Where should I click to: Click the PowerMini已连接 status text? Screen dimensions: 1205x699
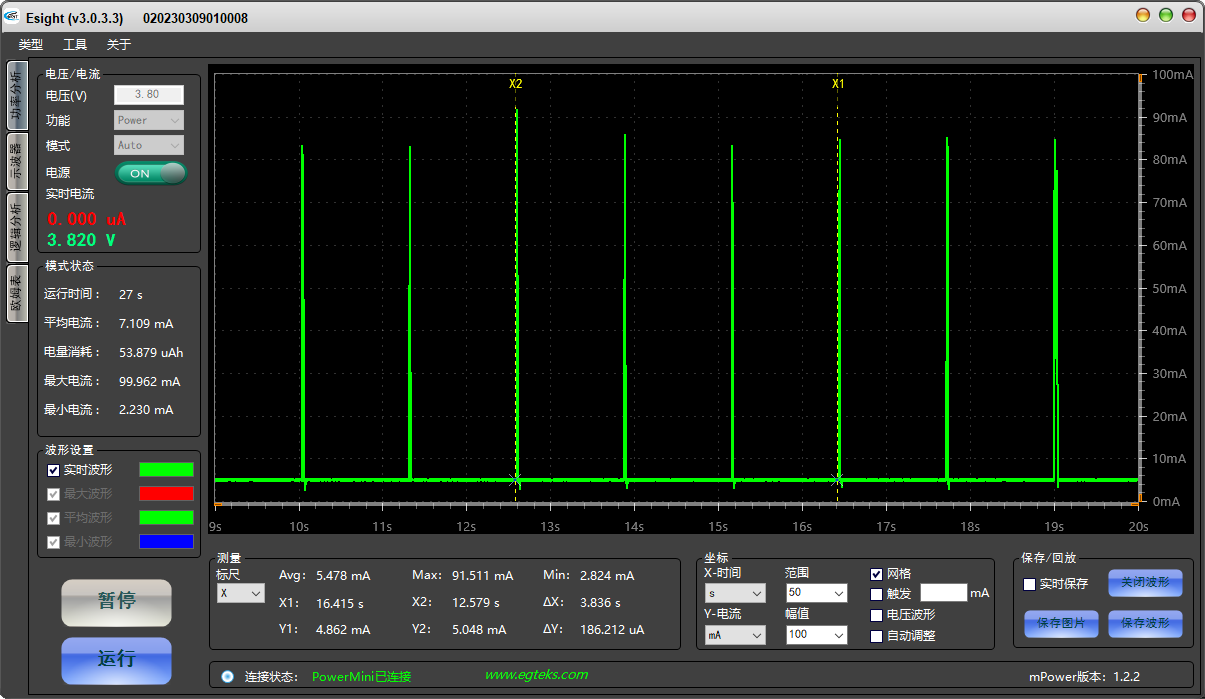coord(362,677)
